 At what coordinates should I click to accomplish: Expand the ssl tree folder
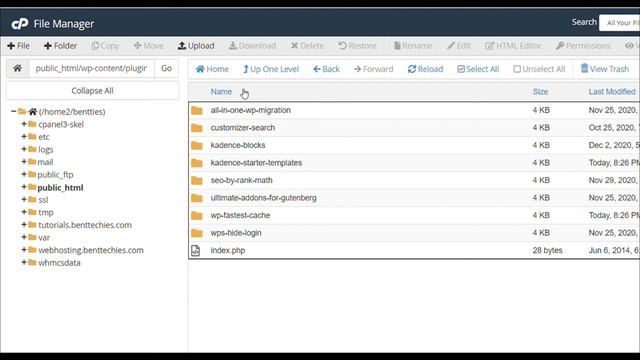point(24,199)
